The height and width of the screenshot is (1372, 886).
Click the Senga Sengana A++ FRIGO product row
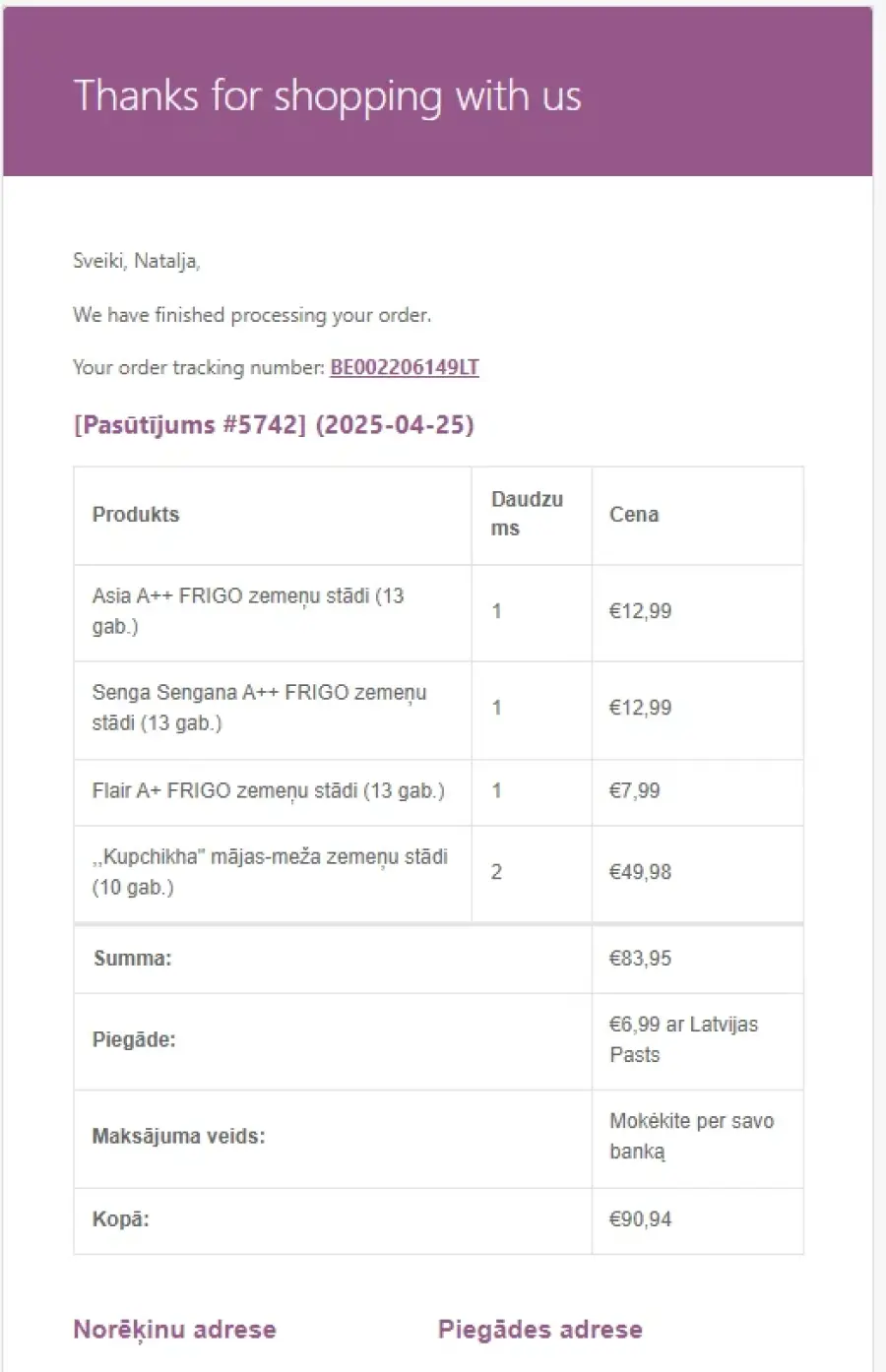(438, 708)
